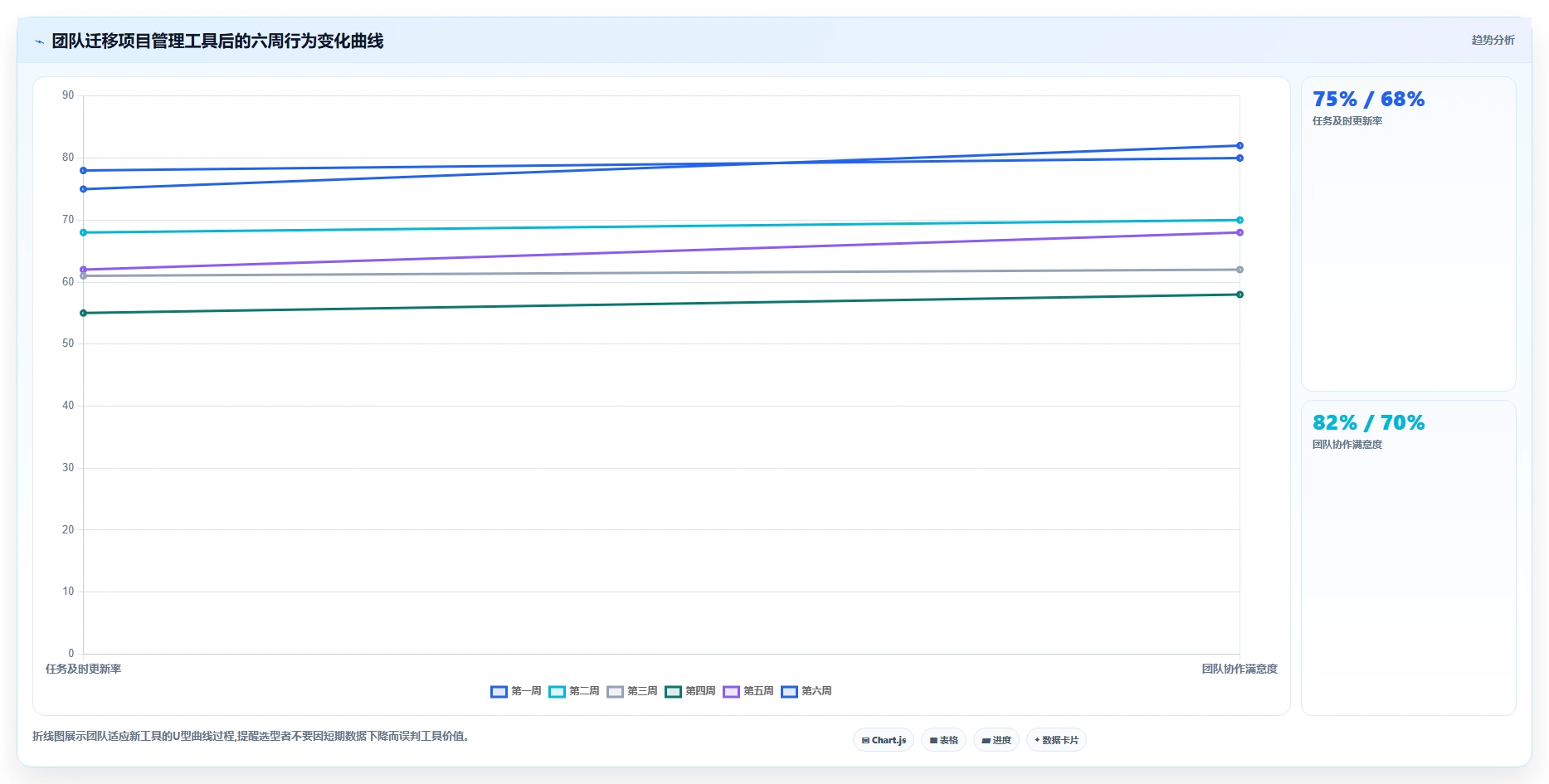Hide the 第五周 line via legend
Image resolution: width=1549 pixels, height=784 pixels.
tap(748, 691)
